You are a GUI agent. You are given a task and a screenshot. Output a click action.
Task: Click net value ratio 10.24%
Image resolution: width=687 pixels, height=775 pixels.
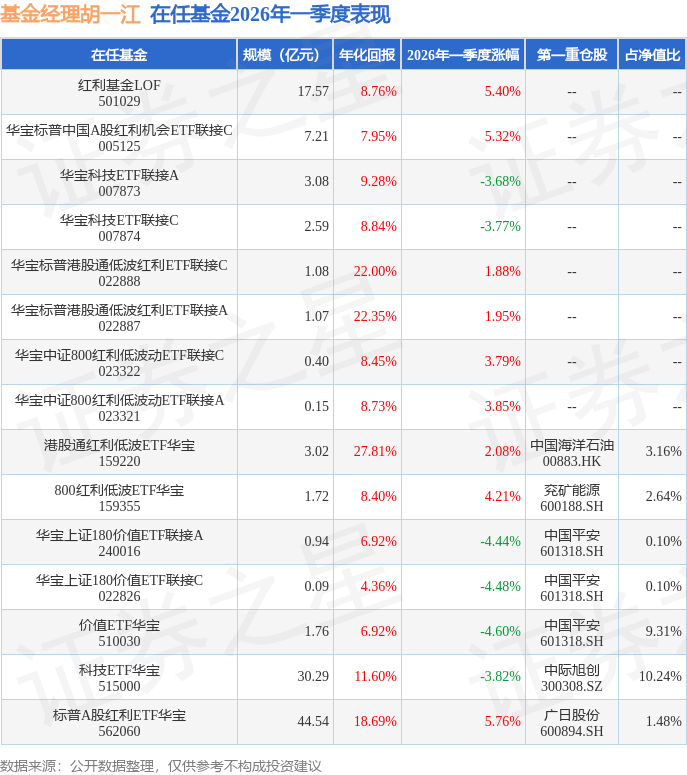pyautogui.click(x=660, y=676)
